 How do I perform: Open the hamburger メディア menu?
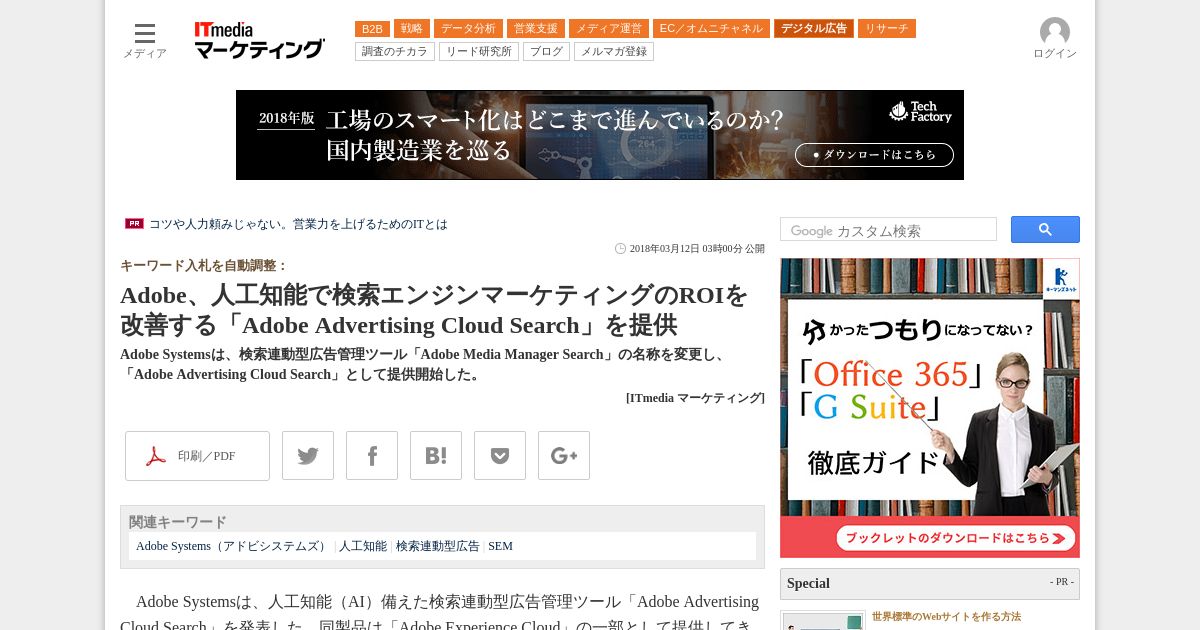coord(145,40)
